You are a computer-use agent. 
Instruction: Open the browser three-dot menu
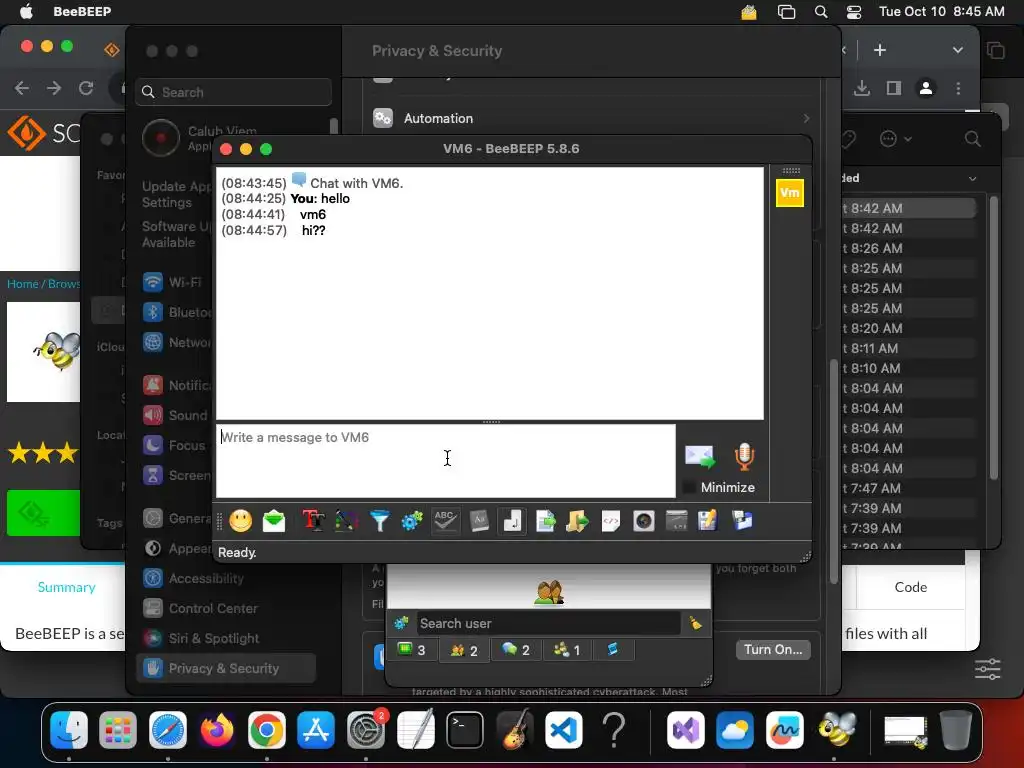click(x=958, y=88)
